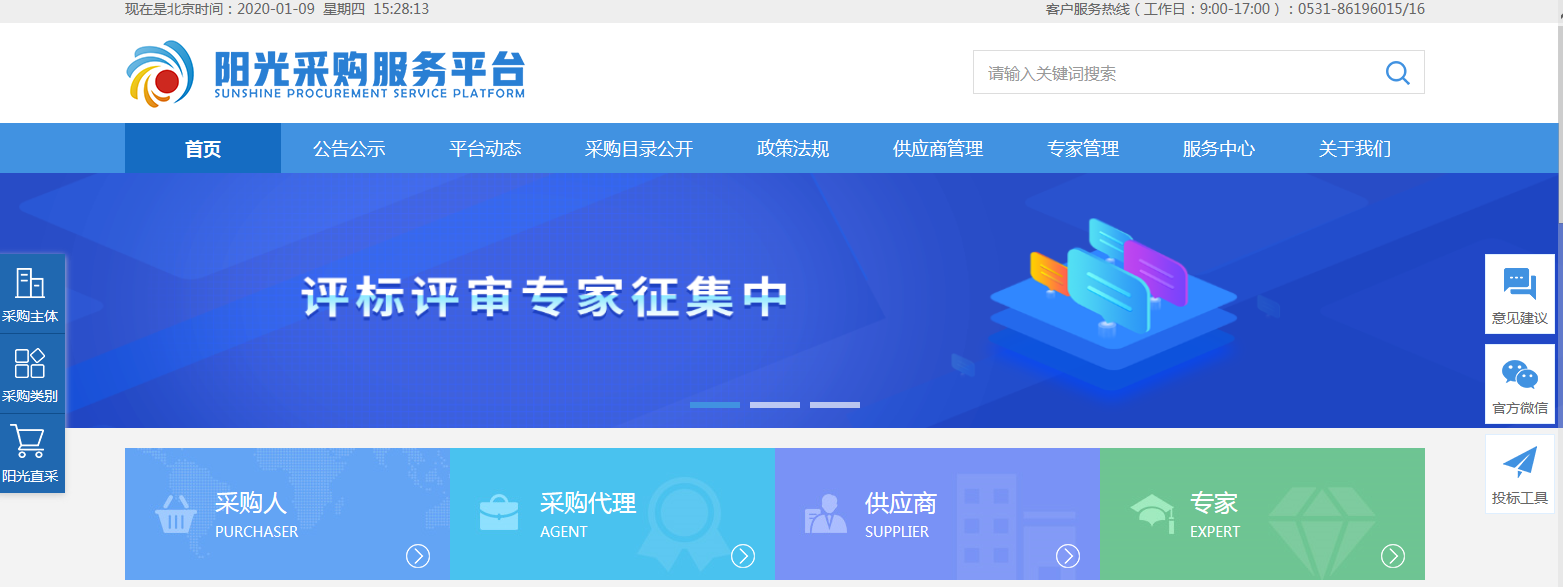Click the 专家 card arrow button
This screenshot has width=1563, height=587.
[x=1393, y=556]
